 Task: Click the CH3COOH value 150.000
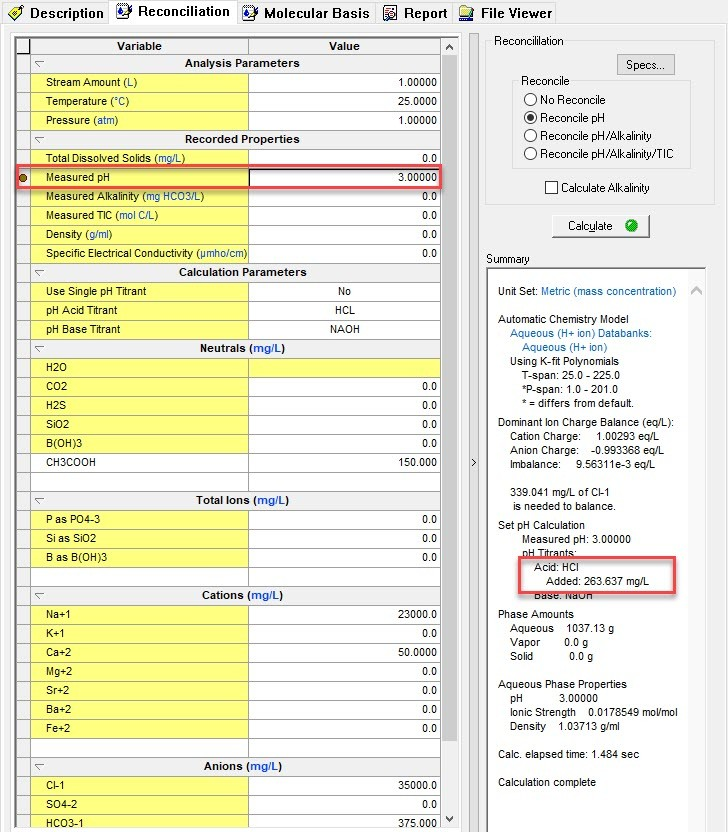click(344, 462)
